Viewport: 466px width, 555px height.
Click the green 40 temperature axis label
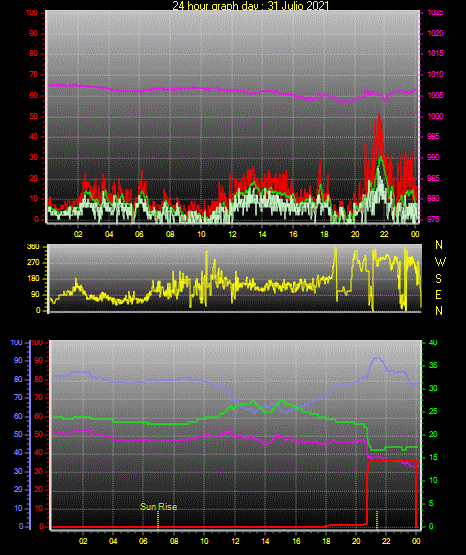click(x=433, y=343)
